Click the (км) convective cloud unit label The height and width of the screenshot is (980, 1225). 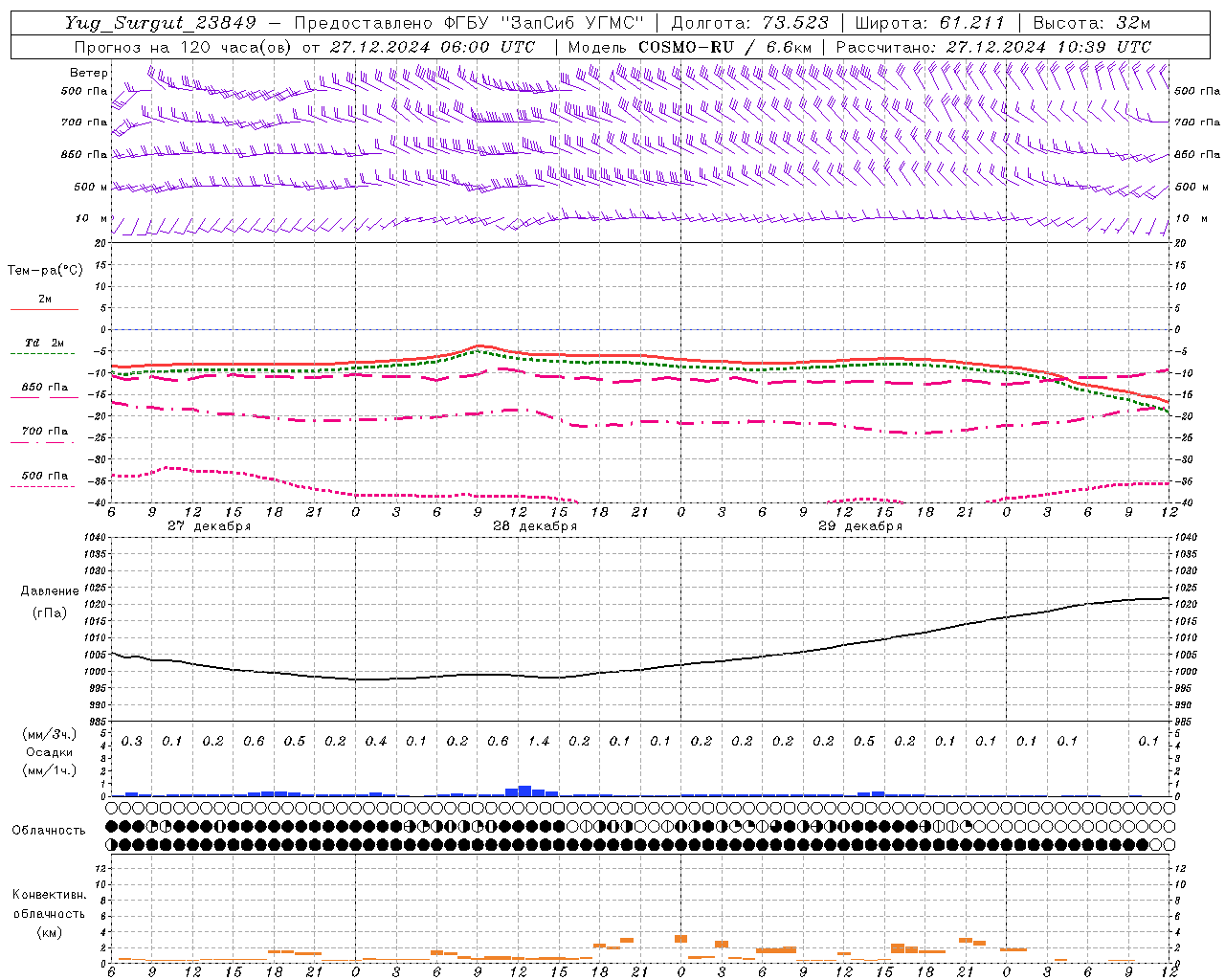coord(49,932)
